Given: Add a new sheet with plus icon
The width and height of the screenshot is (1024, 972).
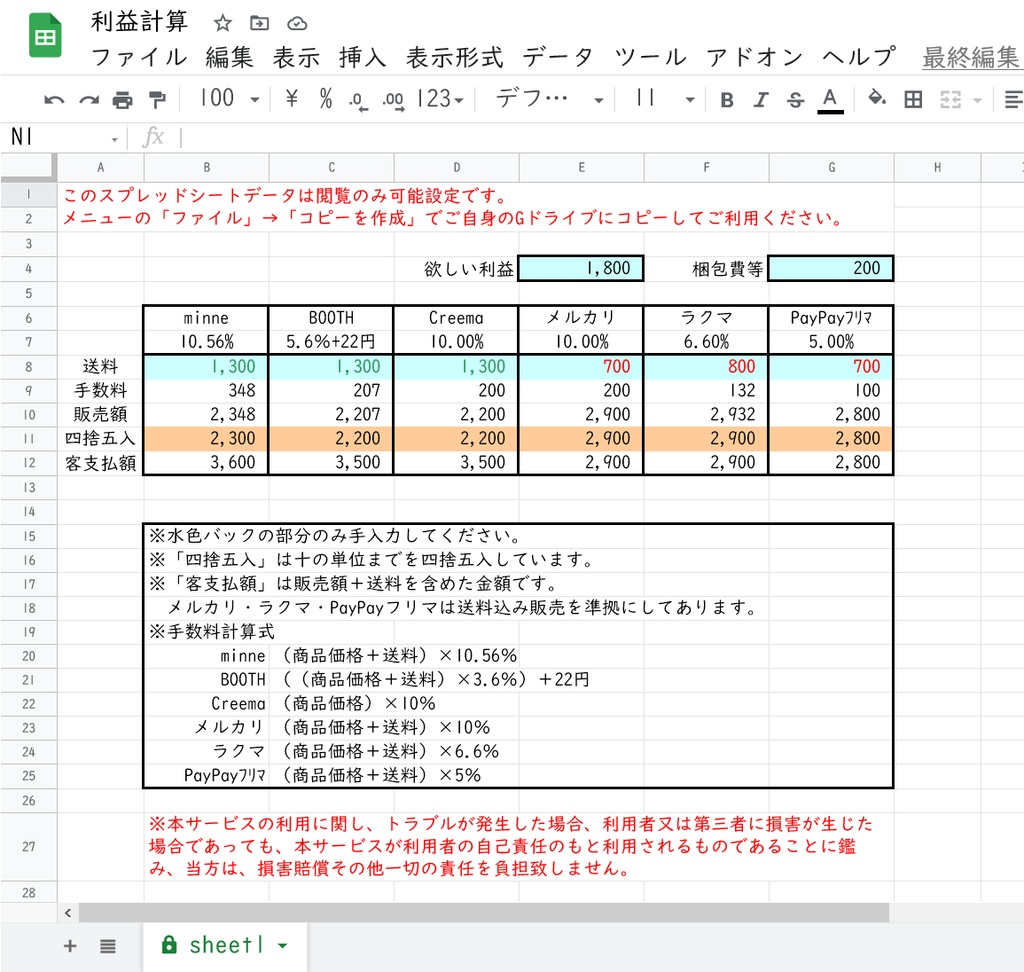Looking at the screenshot, I should 70,945.
